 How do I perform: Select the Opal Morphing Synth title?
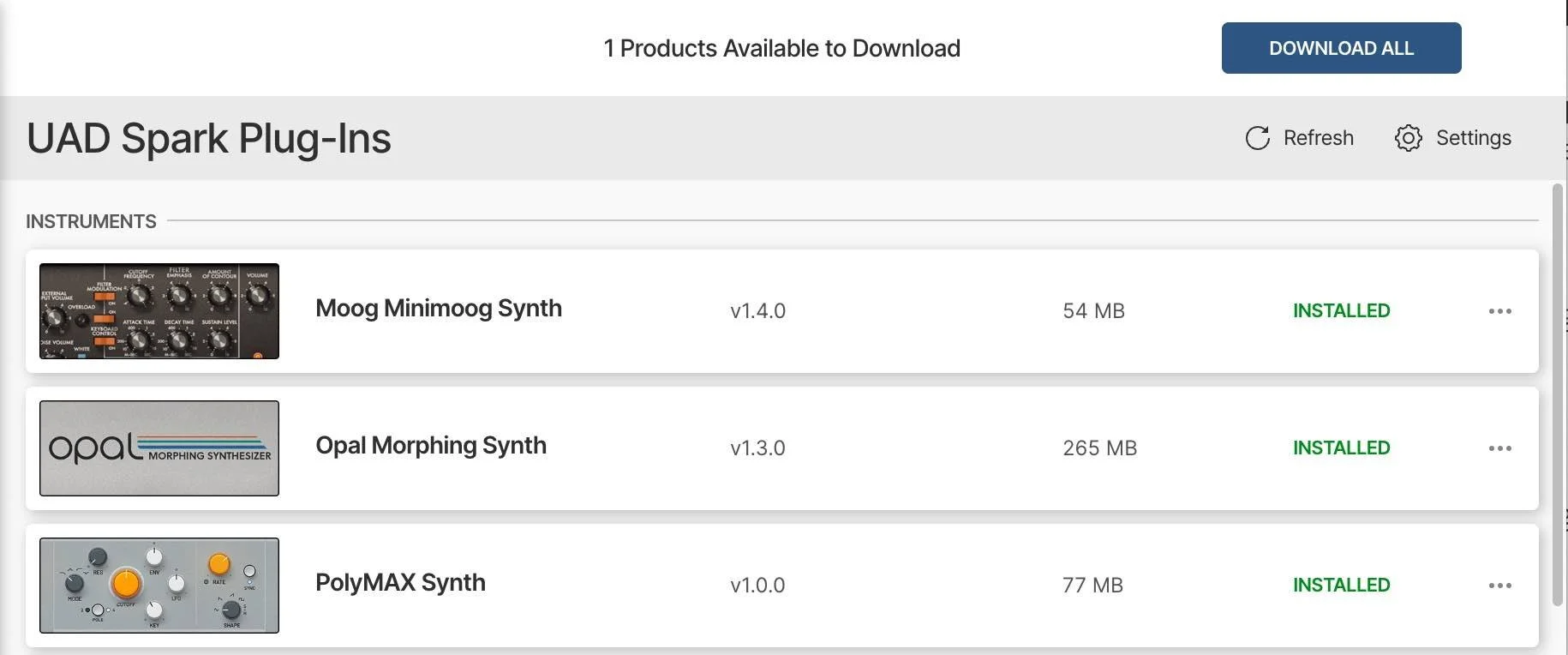[430, 446]
